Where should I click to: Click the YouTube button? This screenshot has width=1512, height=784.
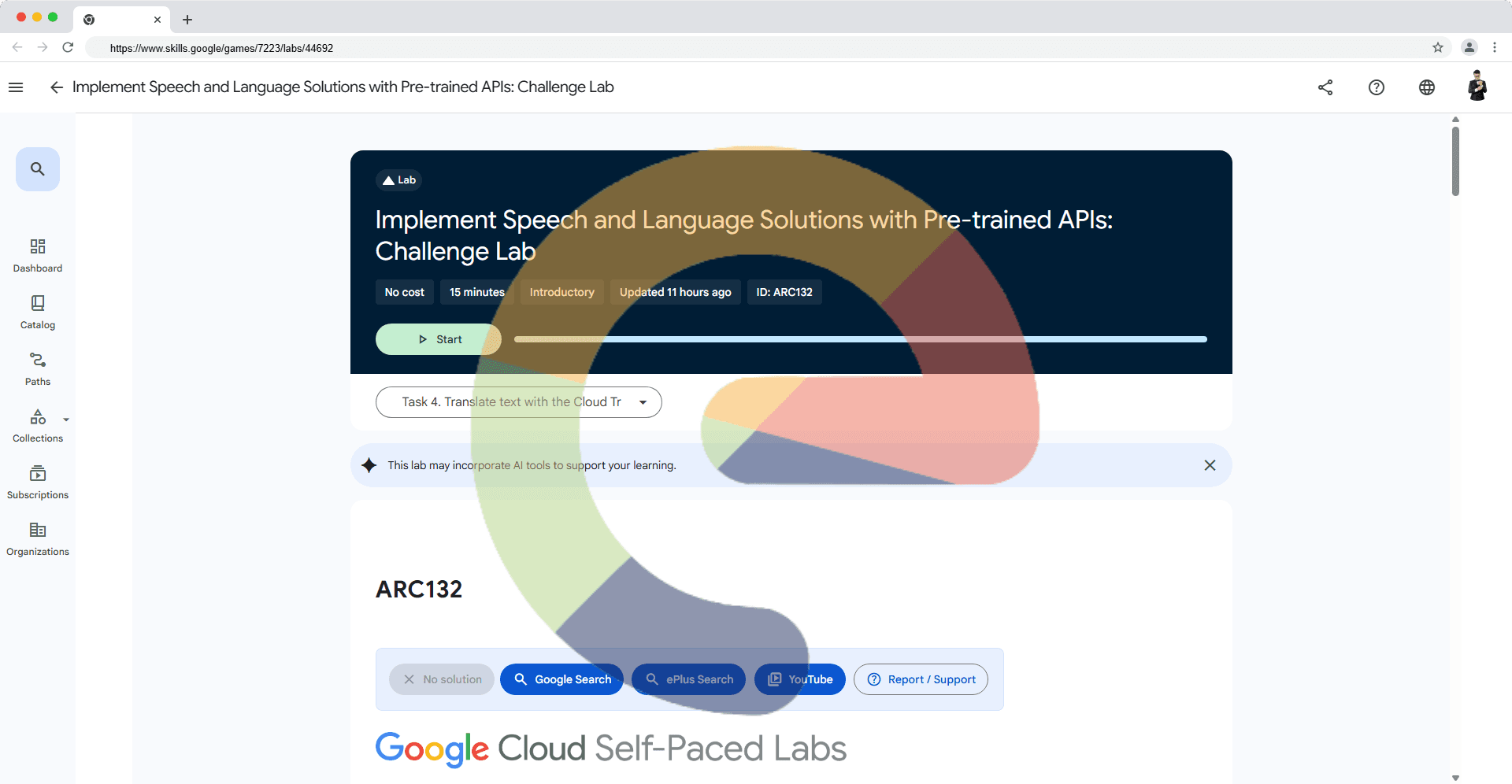click(800, 679)
